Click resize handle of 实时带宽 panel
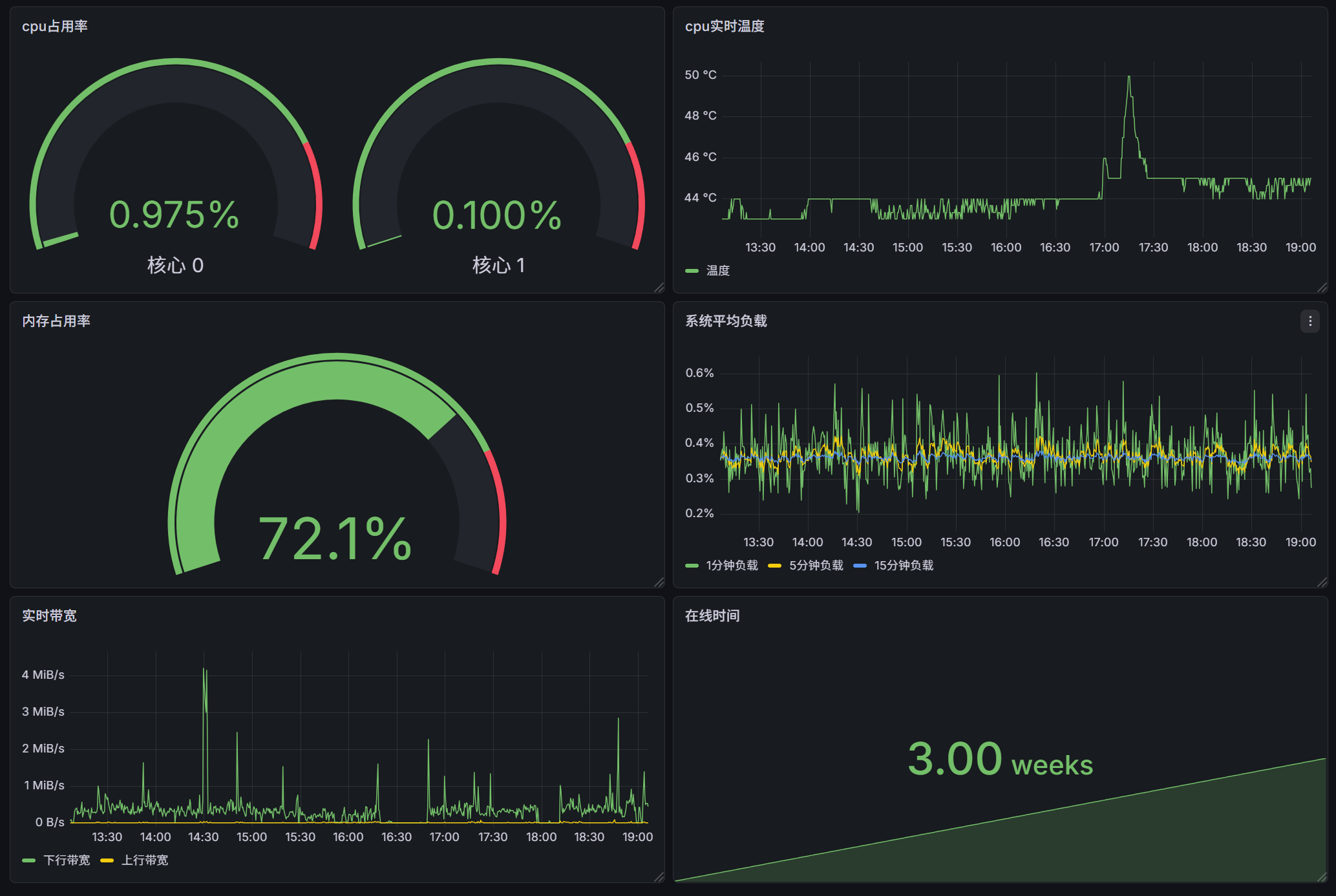Image resolution: width=1336 pixels, height=896 pixels. (659, 877)
